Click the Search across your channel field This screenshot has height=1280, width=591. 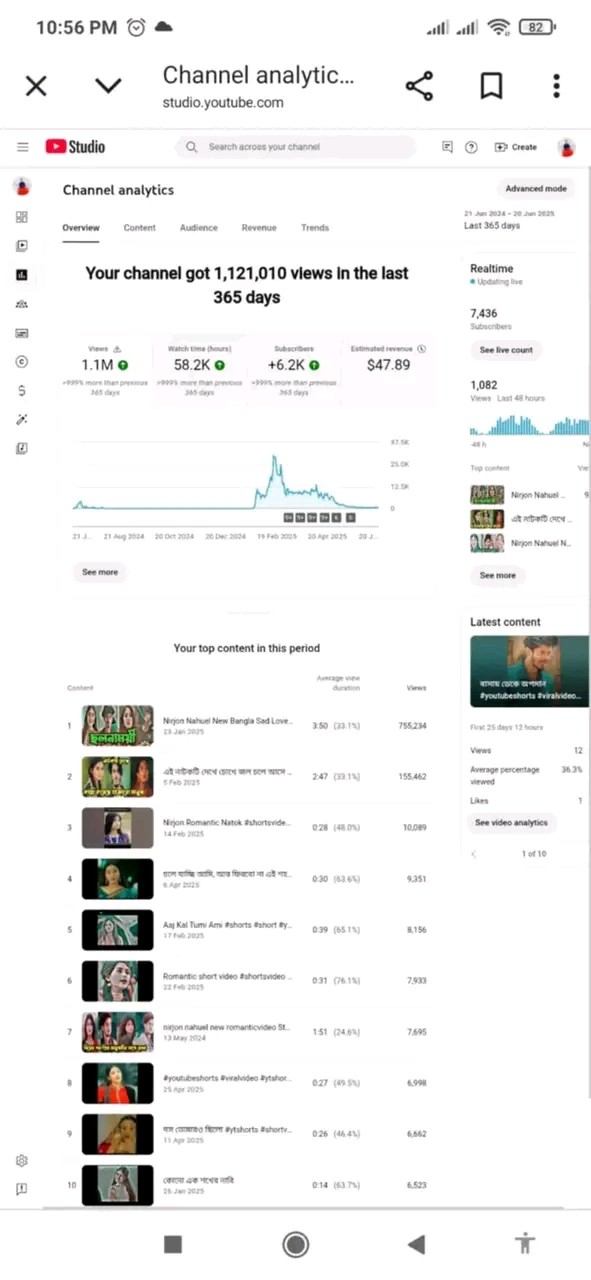[x=296, y=147]
